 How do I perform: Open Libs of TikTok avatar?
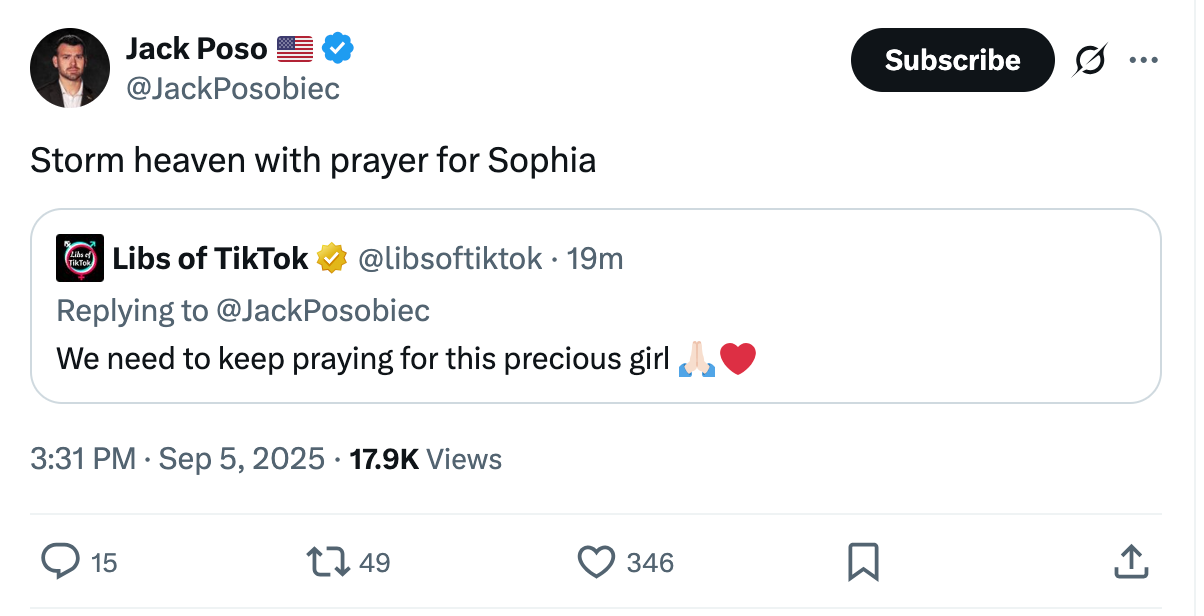80,259
